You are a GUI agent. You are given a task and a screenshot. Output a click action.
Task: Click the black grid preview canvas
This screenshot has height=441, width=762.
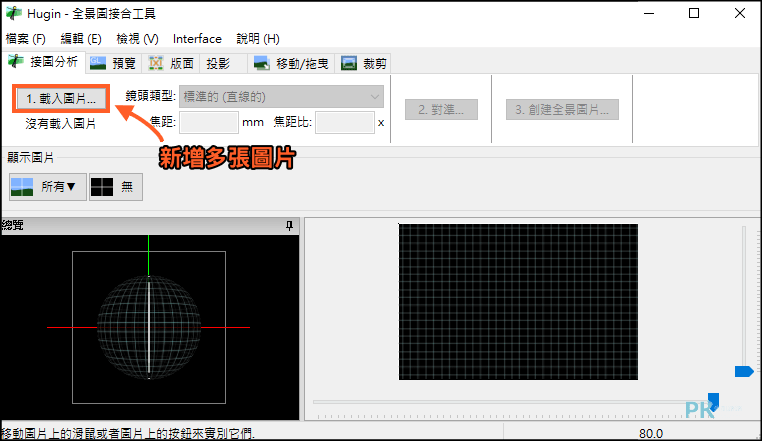518,301
